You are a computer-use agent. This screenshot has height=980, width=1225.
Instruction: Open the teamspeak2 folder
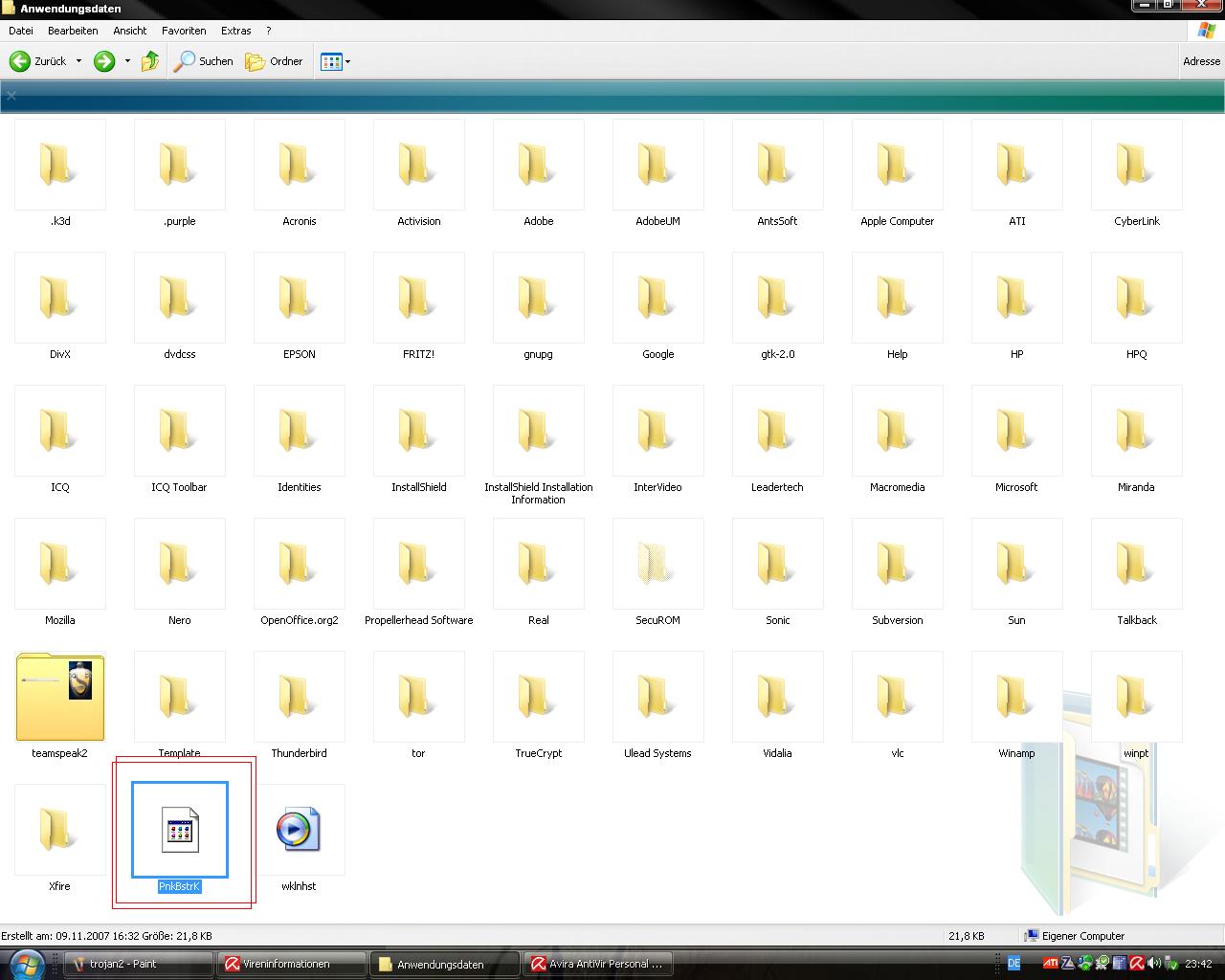click(60, 697)
